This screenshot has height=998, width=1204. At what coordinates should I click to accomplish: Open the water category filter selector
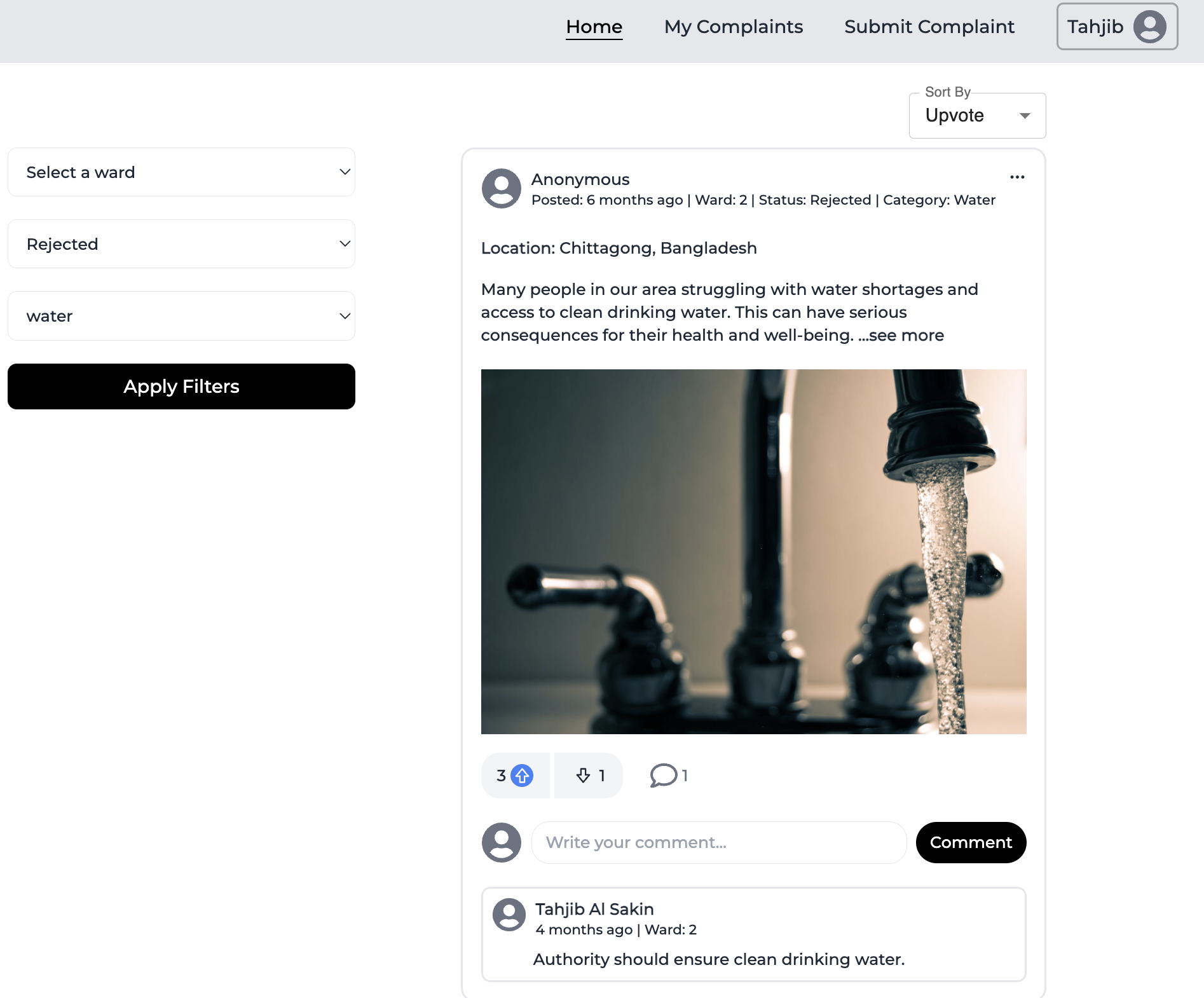coord(181,316)
